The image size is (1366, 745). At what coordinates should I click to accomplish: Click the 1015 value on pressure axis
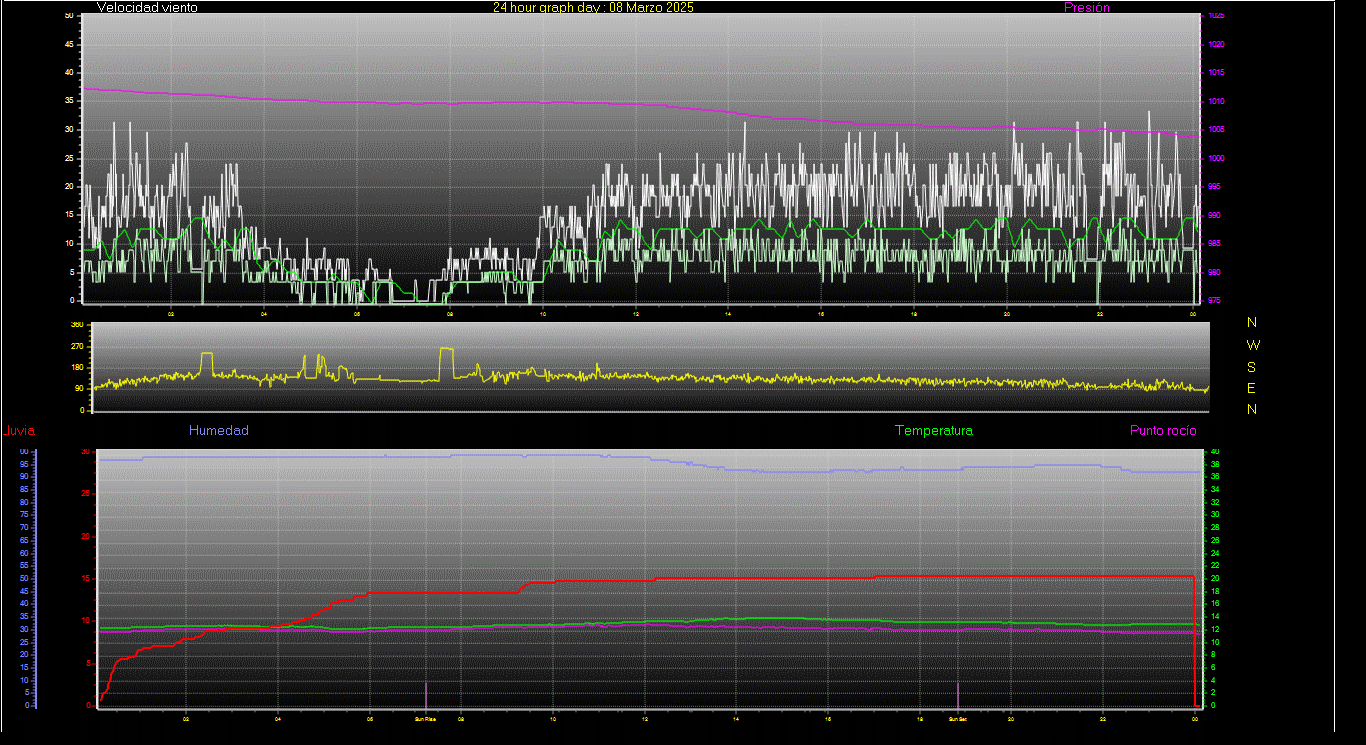click(x=1215, y=73)
